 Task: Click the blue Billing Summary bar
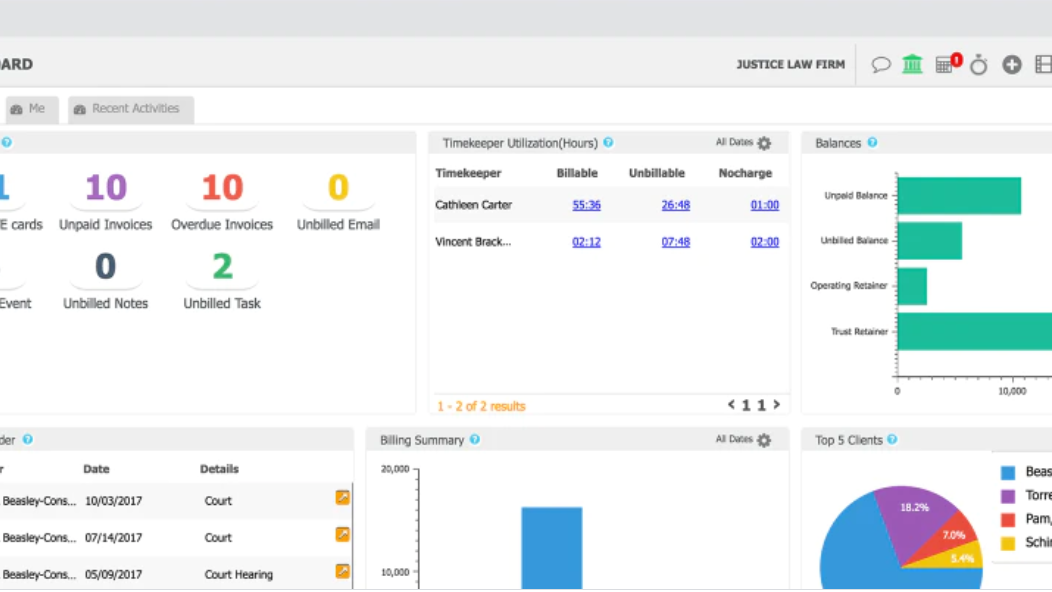pyautogui.click(x=551, y=548)
